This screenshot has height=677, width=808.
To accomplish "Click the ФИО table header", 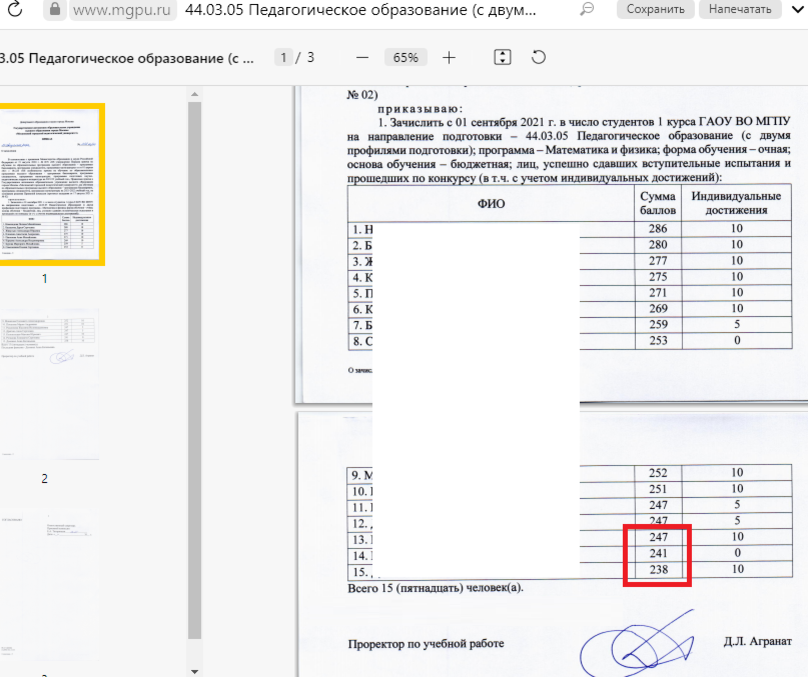I will coord(491,204).
